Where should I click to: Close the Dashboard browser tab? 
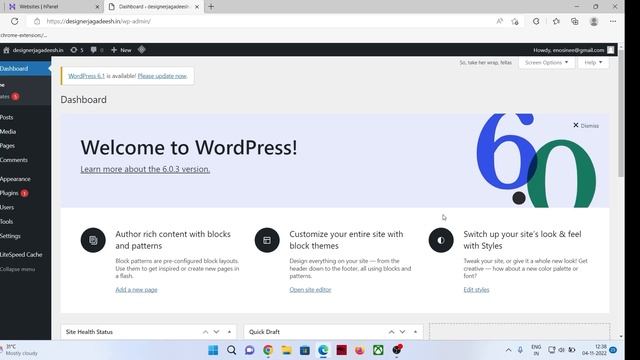click(197, 7)
